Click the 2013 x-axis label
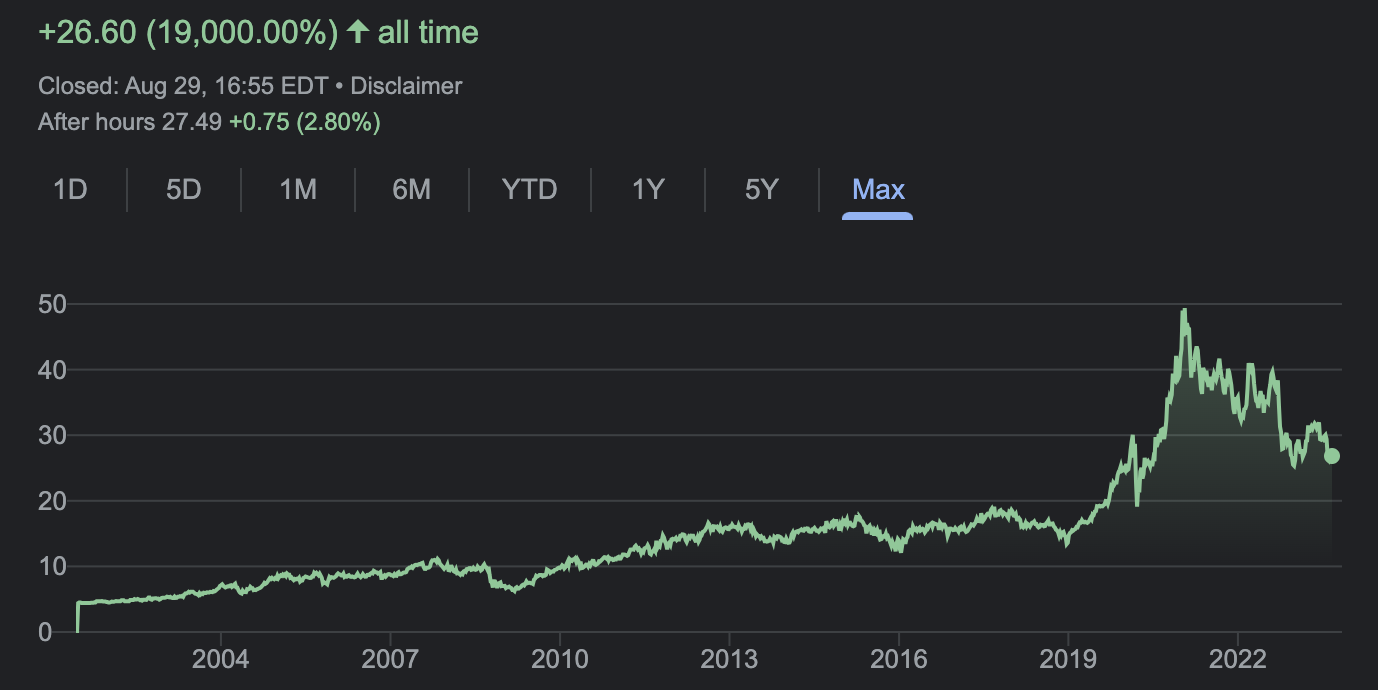 pyautogui.click(x=729, y=659)
